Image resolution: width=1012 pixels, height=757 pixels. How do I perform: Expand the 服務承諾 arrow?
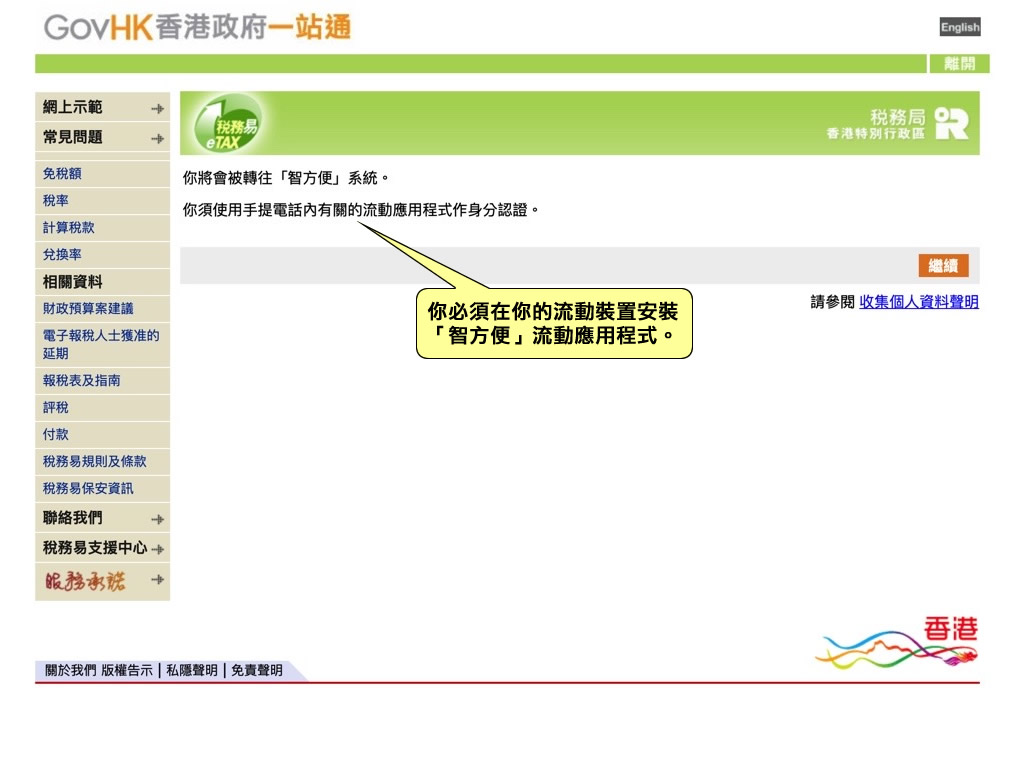click(157, 580)
